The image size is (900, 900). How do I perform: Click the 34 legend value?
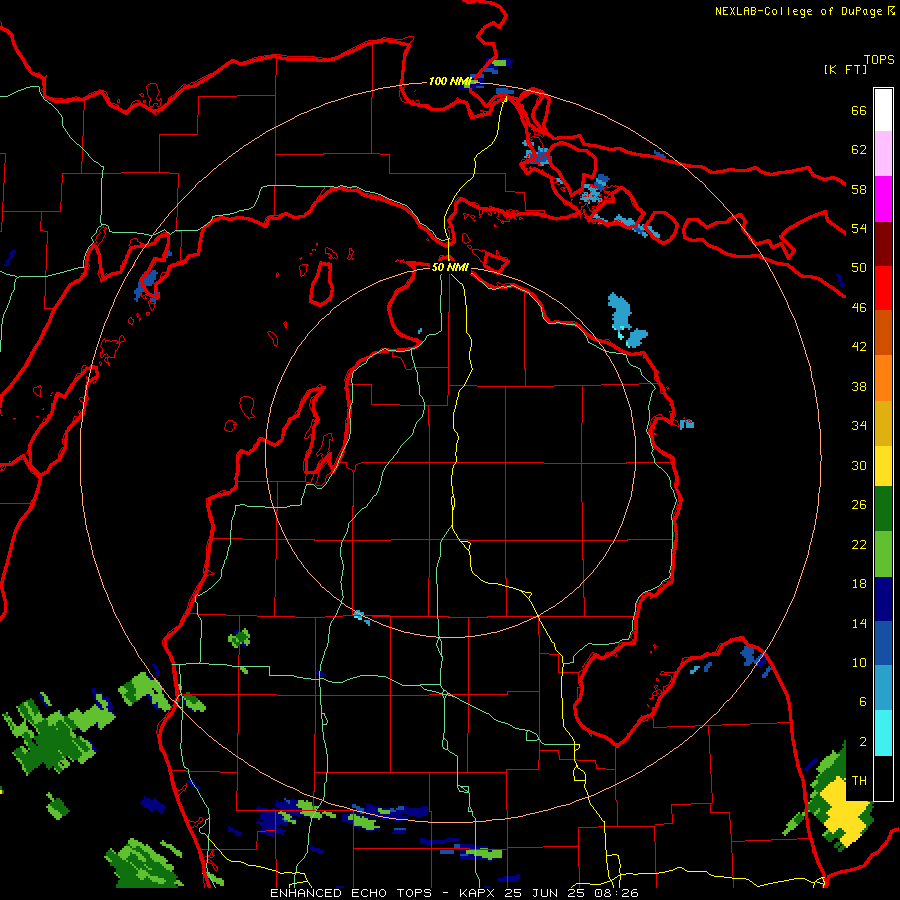(x=859, y=425)
